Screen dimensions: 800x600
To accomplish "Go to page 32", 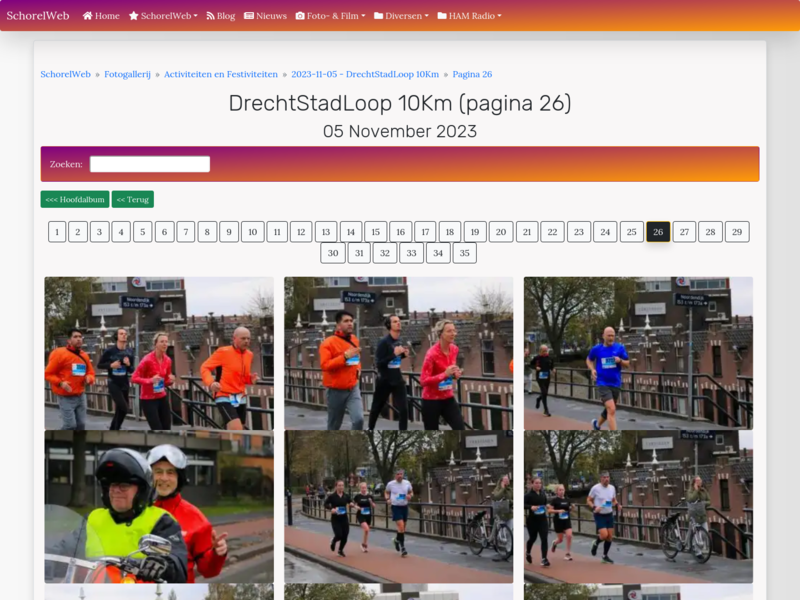I will (x=385, y=253).
